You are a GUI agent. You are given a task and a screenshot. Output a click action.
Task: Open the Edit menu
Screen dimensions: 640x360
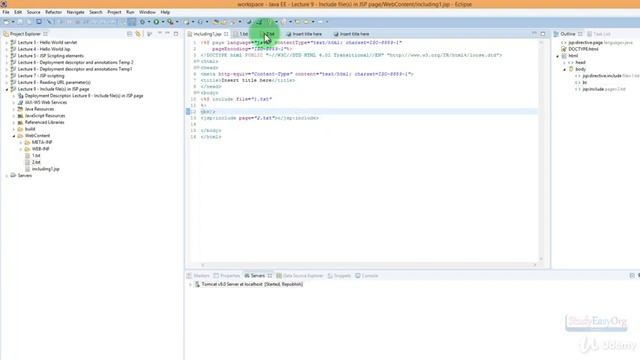coord(18,12)
